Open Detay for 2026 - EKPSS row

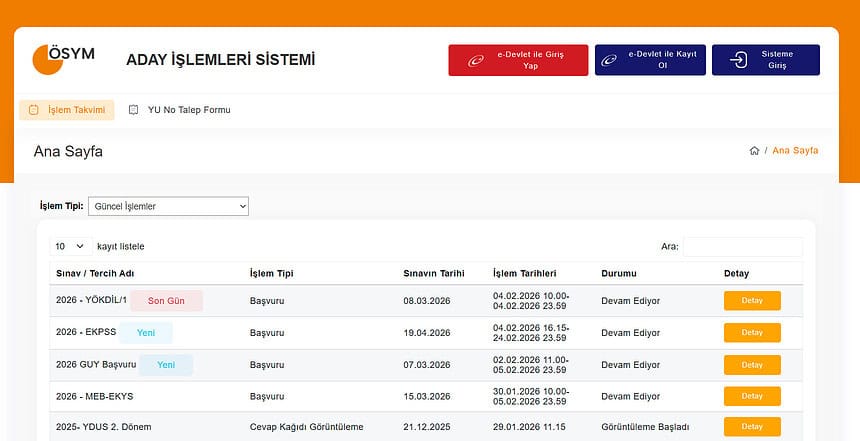coord(752,333)
